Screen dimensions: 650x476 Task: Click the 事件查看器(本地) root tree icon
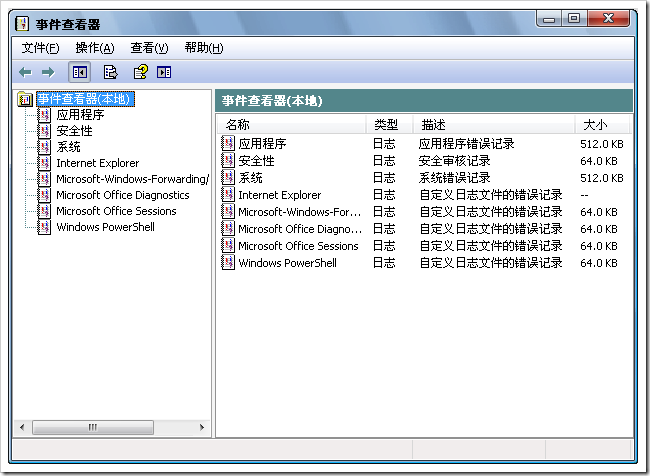click(25, 99)
